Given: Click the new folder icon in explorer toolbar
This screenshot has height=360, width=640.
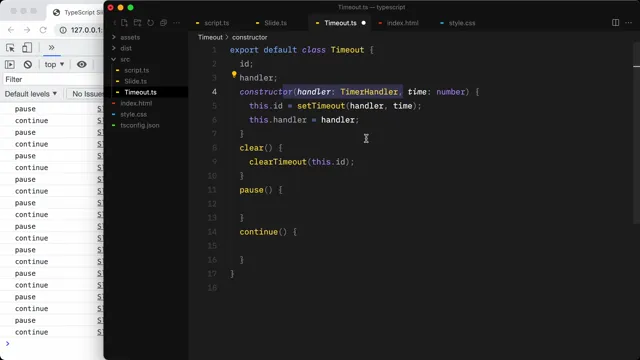Looking at the screenshot, I should [x=138, y=23].
